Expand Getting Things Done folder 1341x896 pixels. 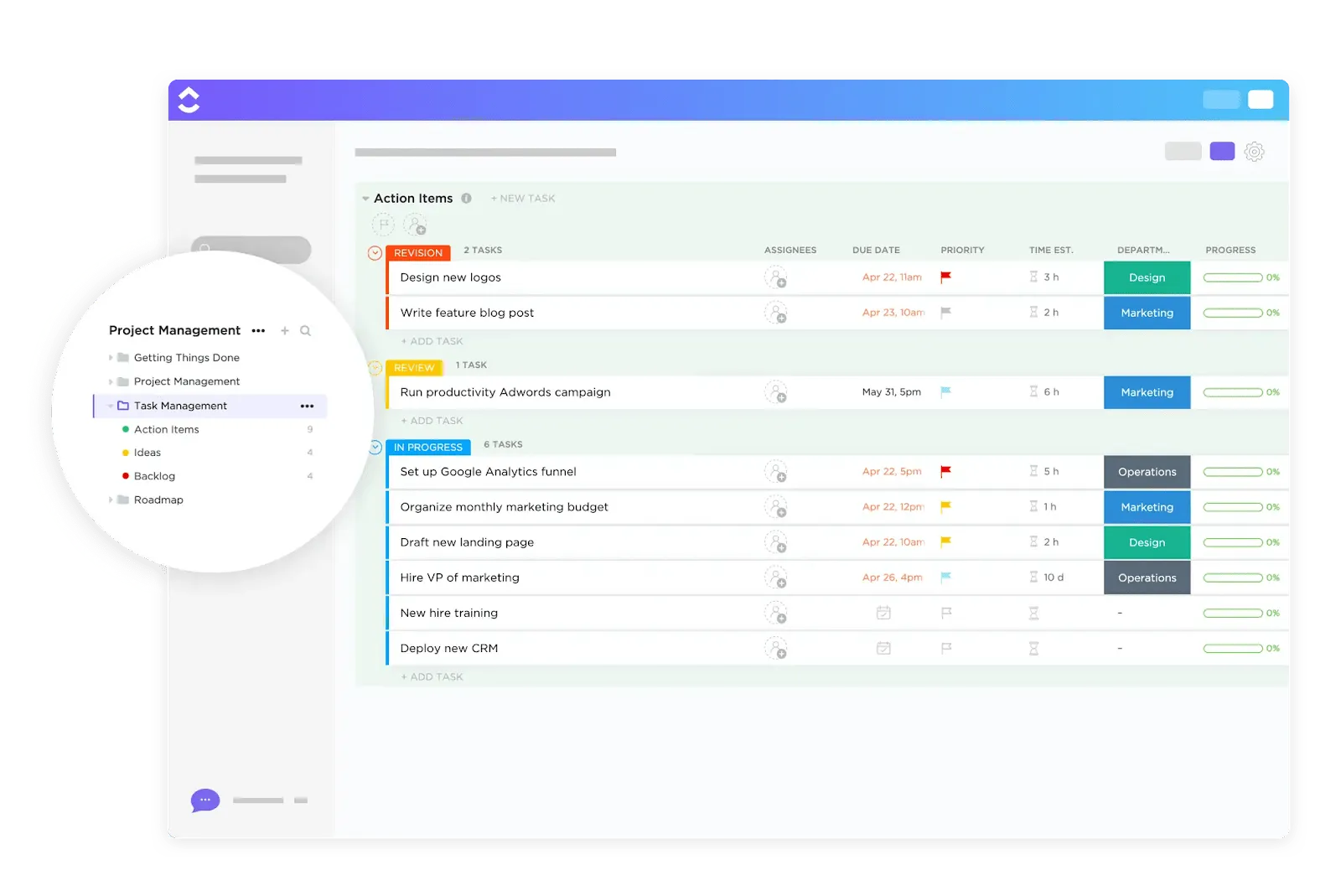click(x=111, y=358)
